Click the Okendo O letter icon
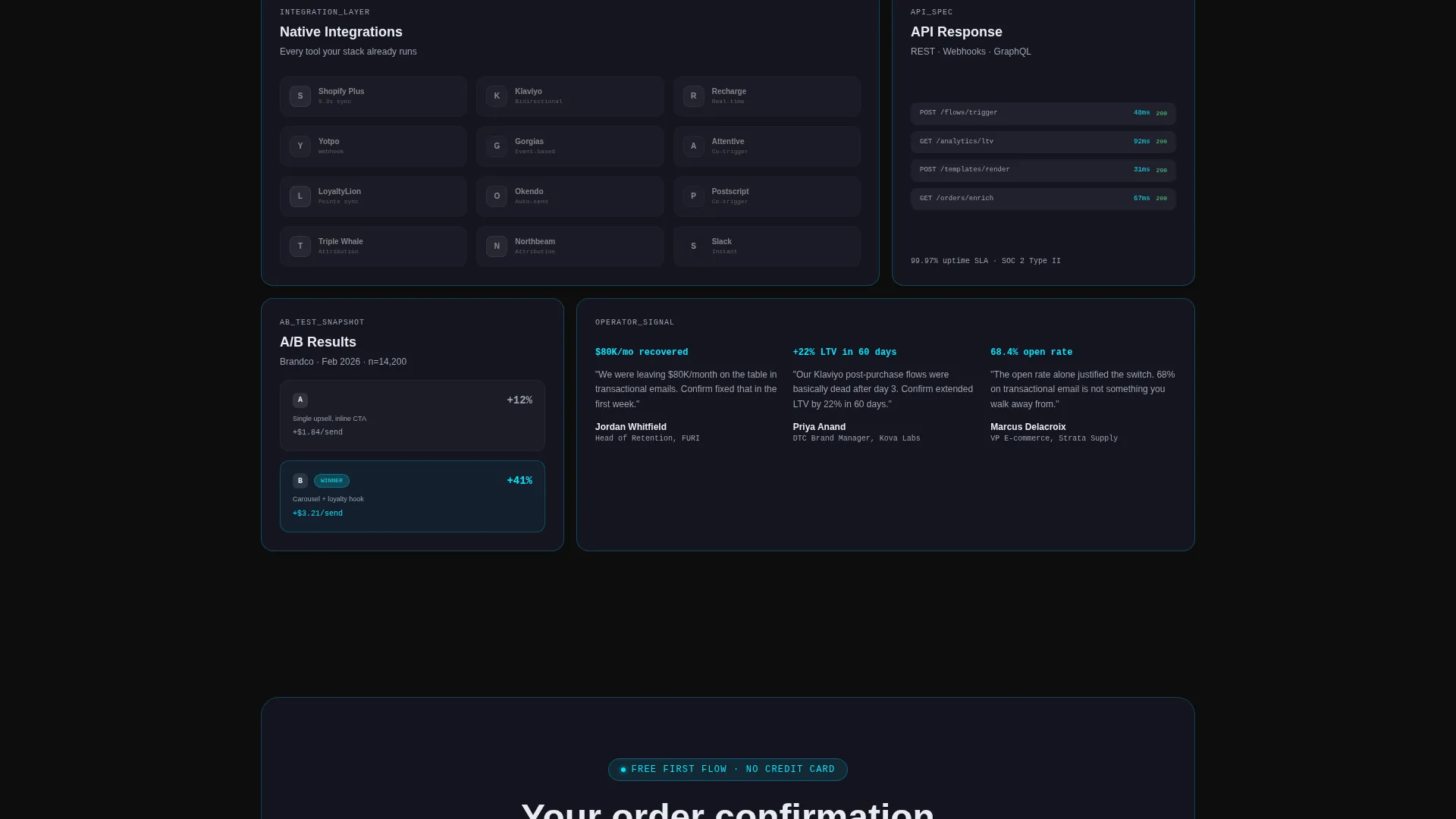Screen dimensions: 1456x819 pyautogui.click(x=497, y=196)
